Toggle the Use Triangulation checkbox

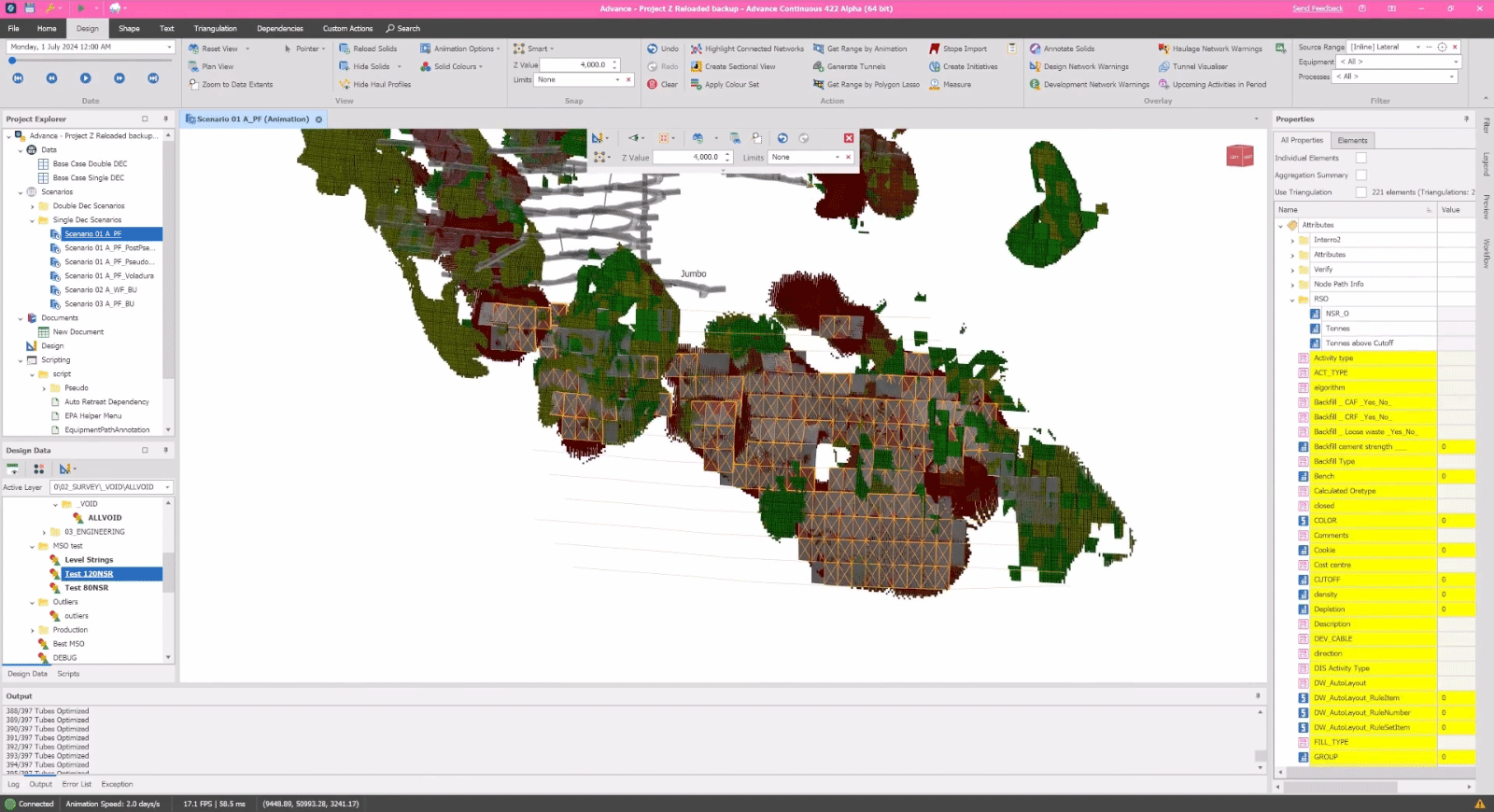point(1360,192)
